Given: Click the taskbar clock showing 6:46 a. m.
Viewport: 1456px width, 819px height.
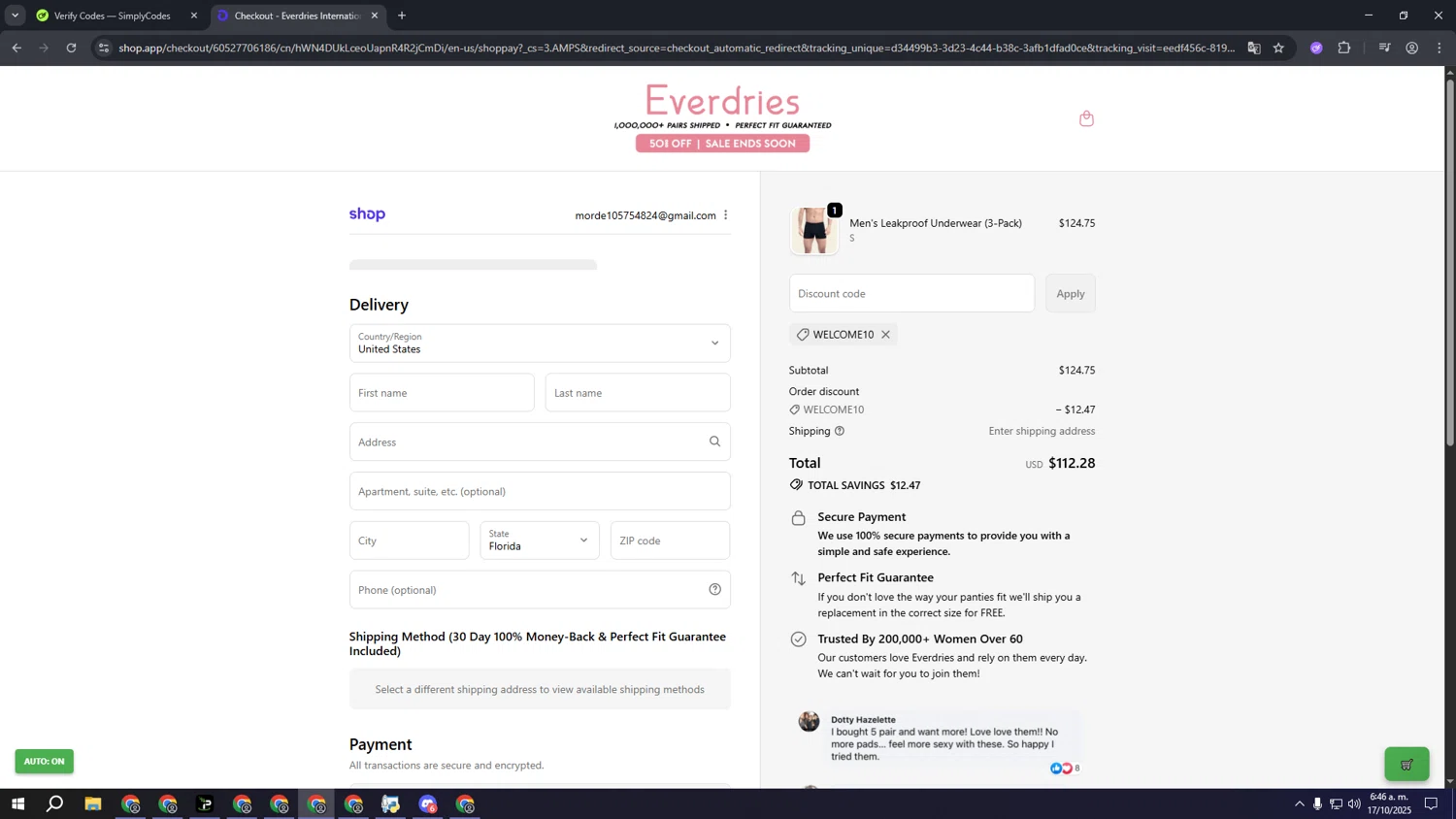Looking at the screenshot, I should (1390, 803).
